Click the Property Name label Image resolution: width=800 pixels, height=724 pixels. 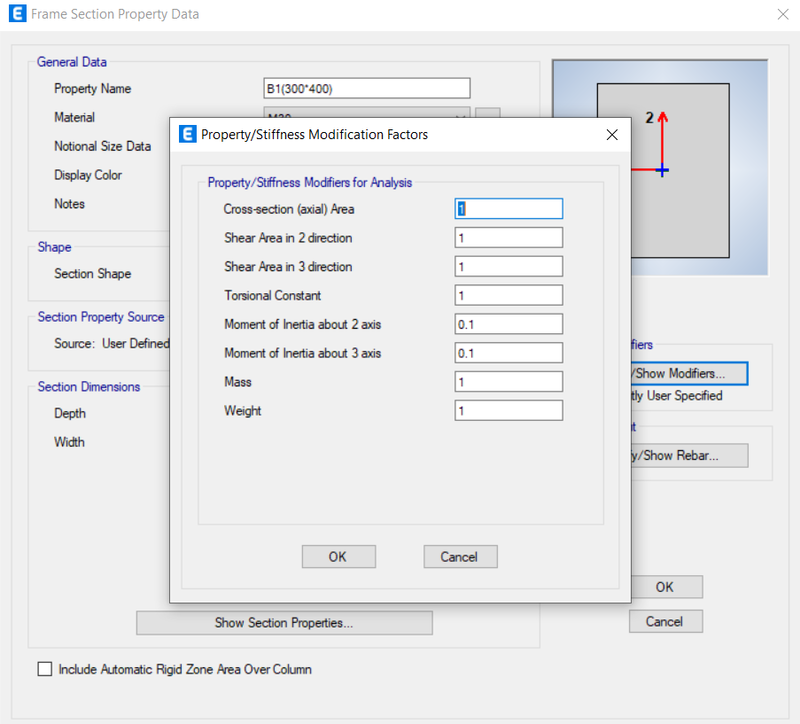pos(92,89)
